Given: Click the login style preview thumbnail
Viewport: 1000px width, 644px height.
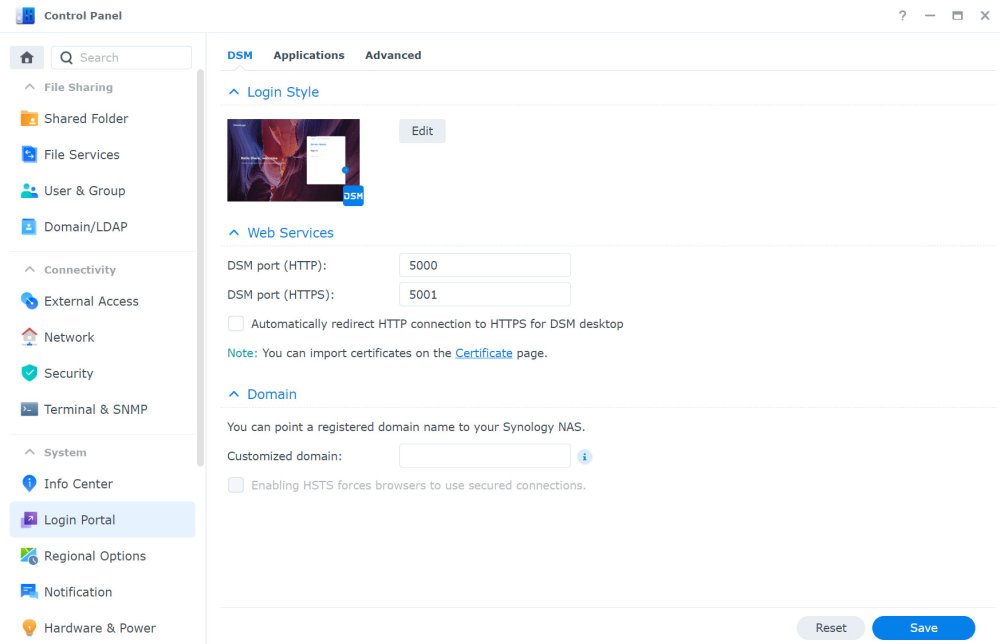Looking at the screenshot, I should [293, 160].
